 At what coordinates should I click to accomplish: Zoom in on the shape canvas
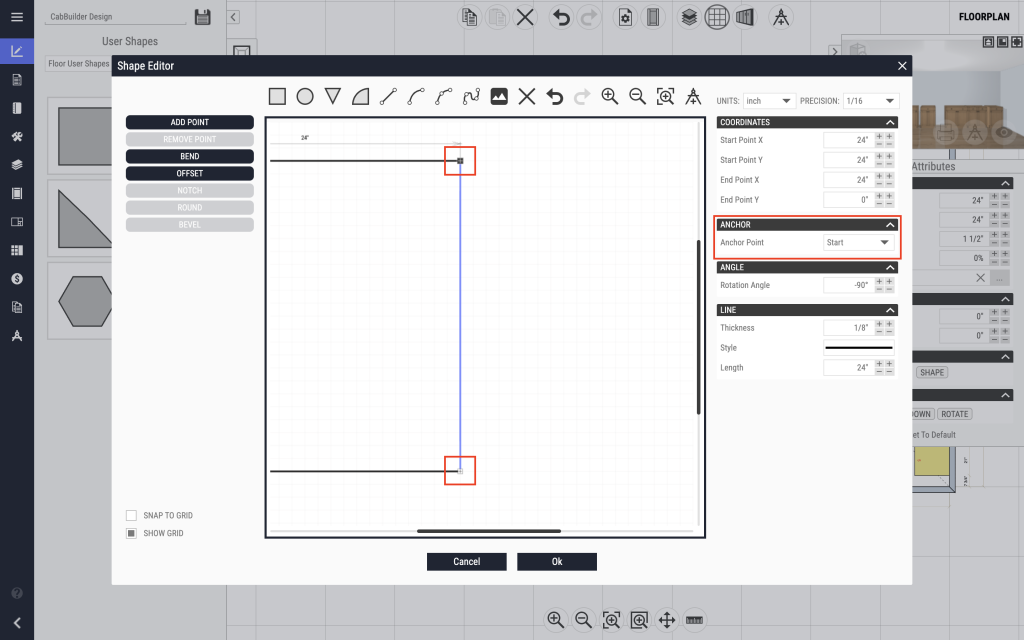tap(609, 97)
